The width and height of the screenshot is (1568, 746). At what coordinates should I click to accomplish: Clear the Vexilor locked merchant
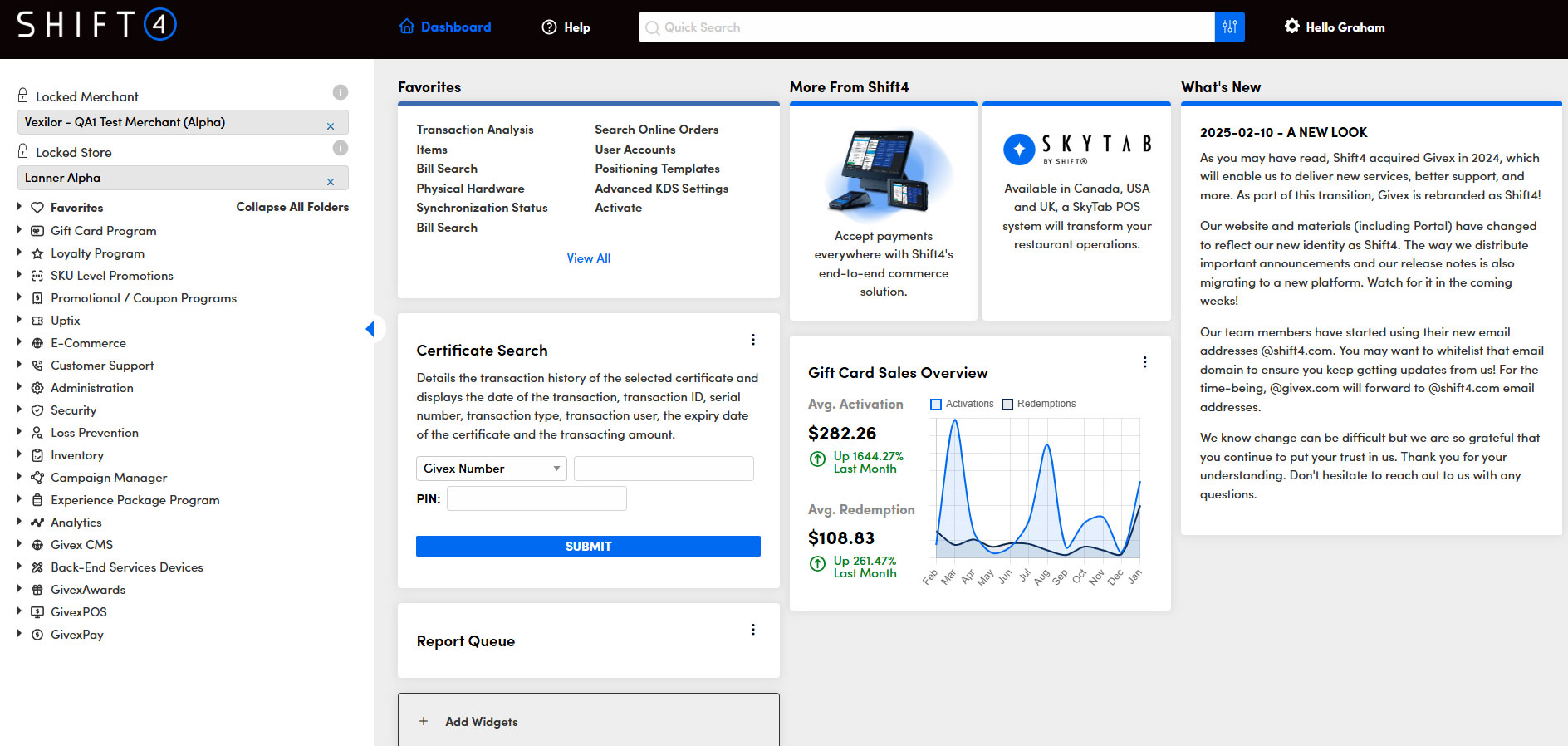coord(331,126)
